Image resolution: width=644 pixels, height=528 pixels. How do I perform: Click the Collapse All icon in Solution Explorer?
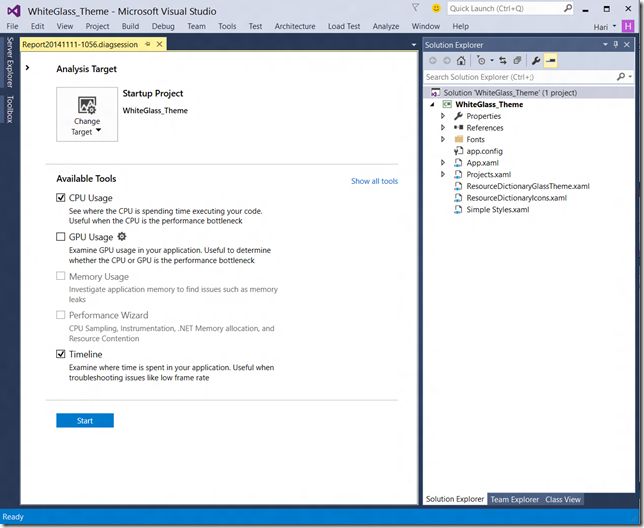pyautogui.click(x=517, y=61)
